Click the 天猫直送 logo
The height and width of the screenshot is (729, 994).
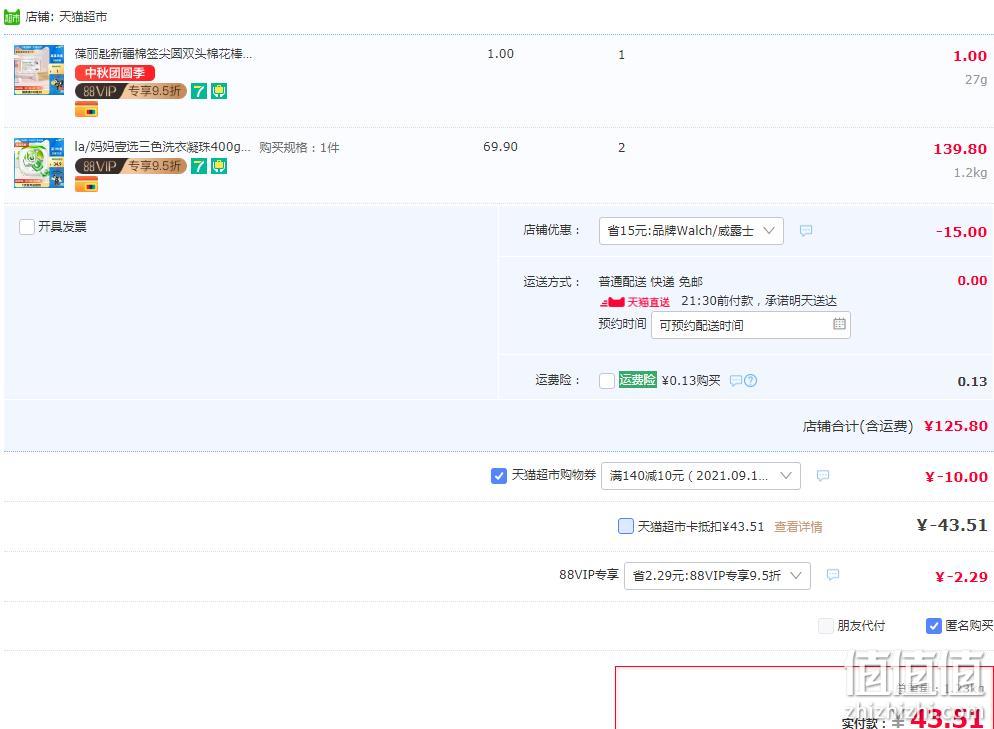635,302
